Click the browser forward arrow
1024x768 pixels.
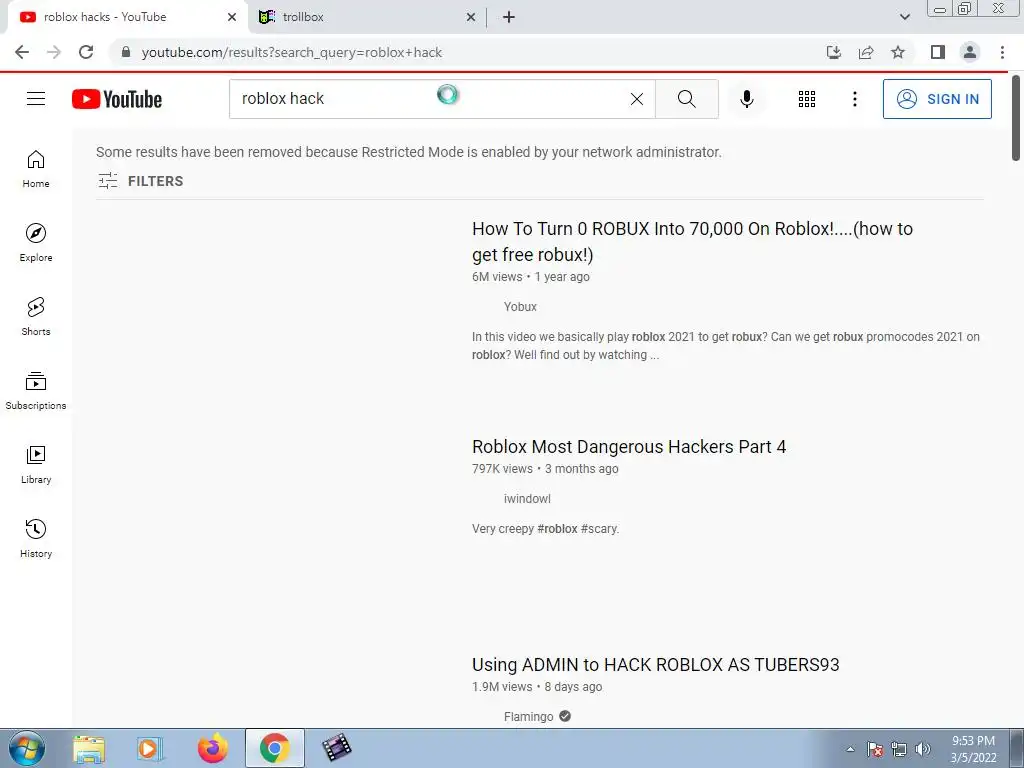[x=54, y=52]
